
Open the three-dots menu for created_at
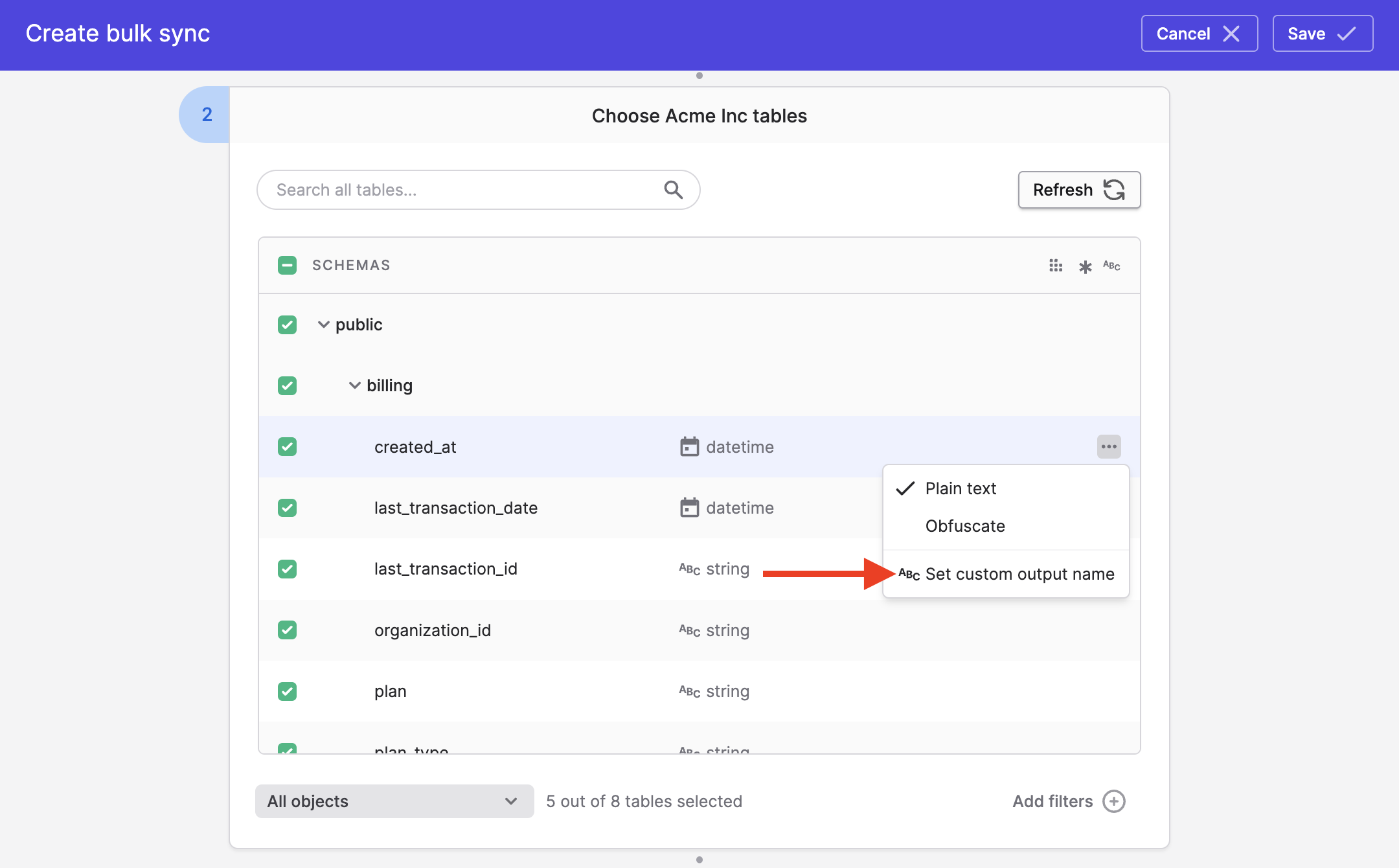1109,446
